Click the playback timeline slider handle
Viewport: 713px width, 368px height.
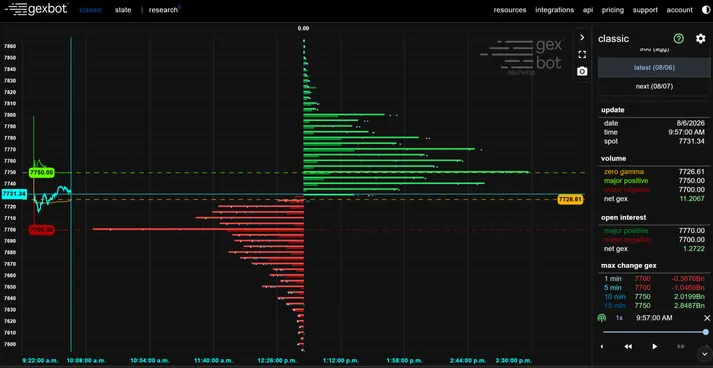tap(705, 332)
